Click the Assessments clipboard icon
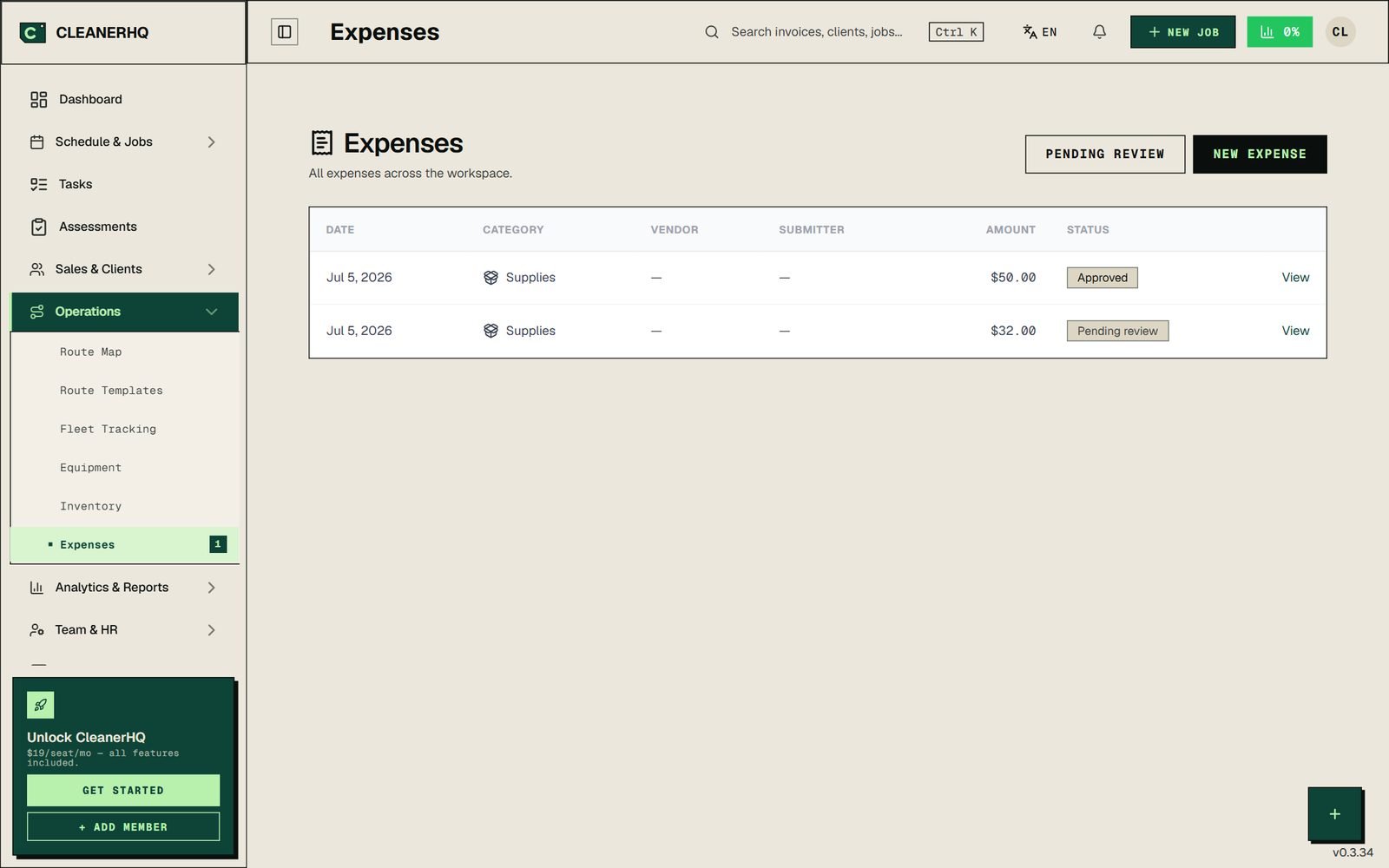 39,227
